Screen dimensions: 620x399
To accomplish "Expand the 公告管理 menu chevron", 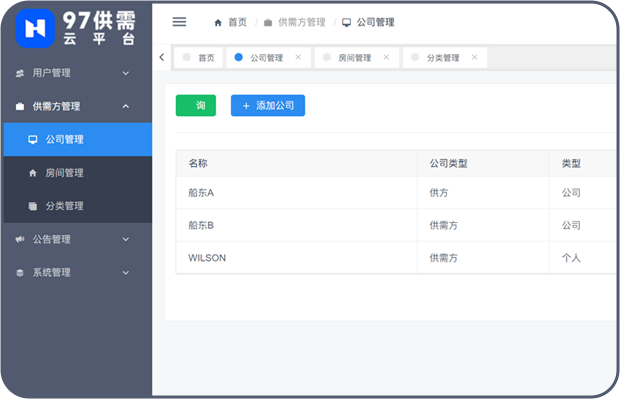I will [126, 239].
